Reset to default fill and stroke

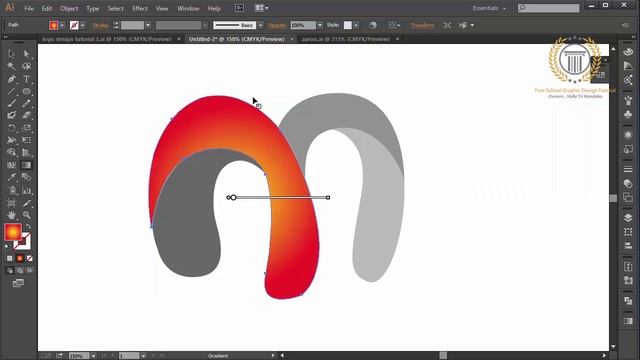tap(7, 247)
